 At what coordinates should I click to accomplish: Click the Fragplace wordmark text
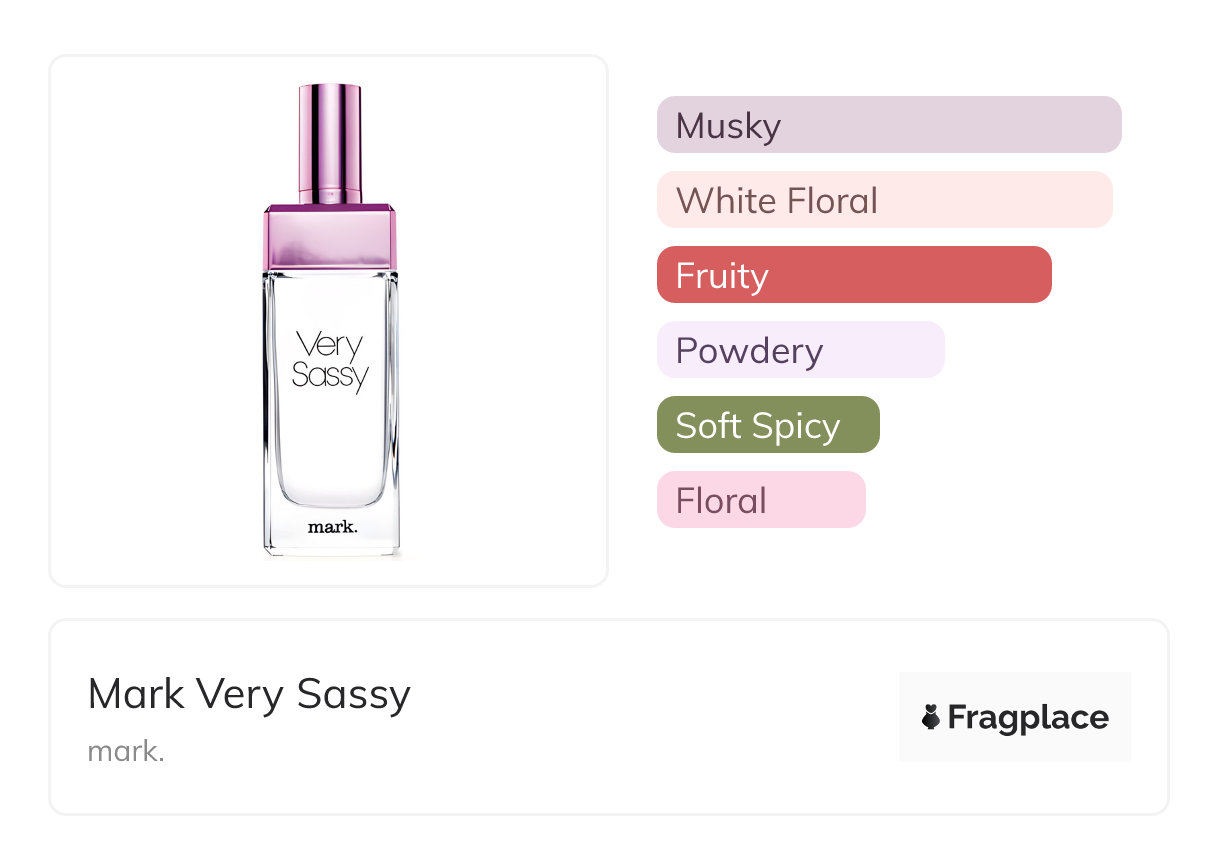tap(1028, 717)
